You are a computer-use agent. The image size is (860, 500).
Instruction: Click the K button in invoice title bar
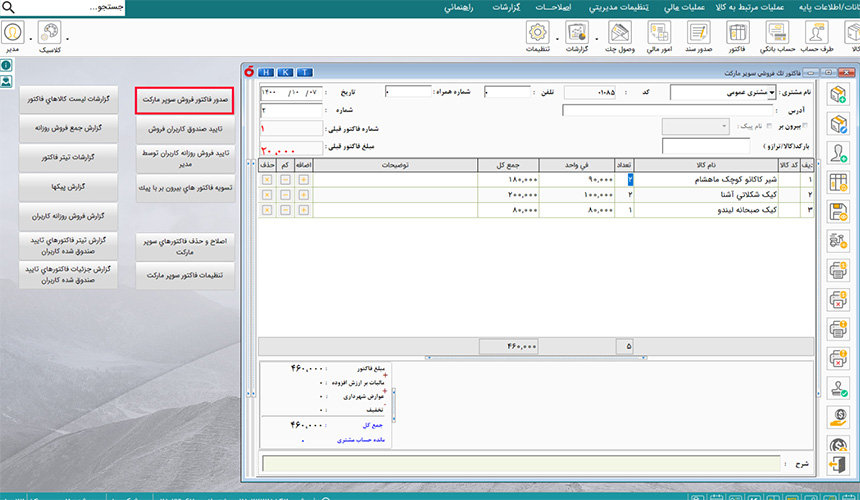285,72
